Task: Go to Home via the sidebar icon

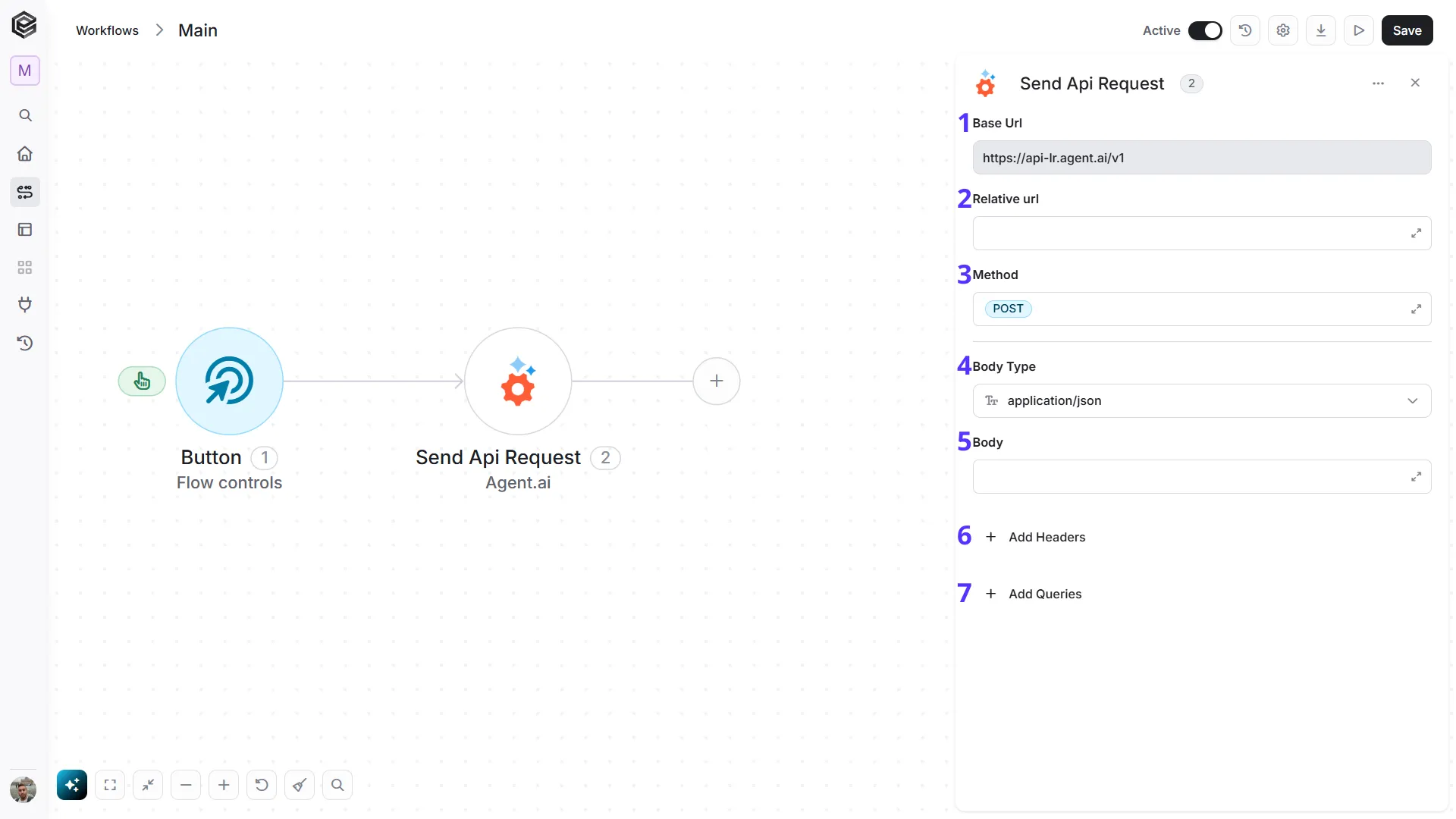Action: tap(25, 154)
